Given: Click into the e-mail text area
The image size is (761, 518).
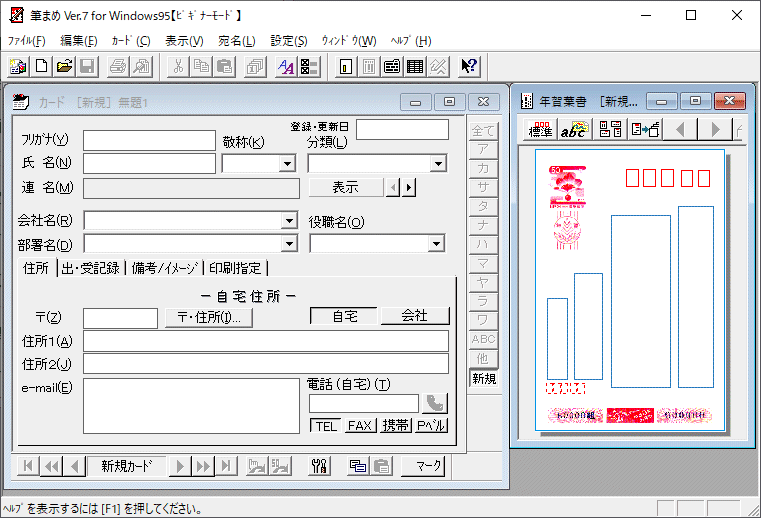Looking at the screenshot, I should [191, 406].
